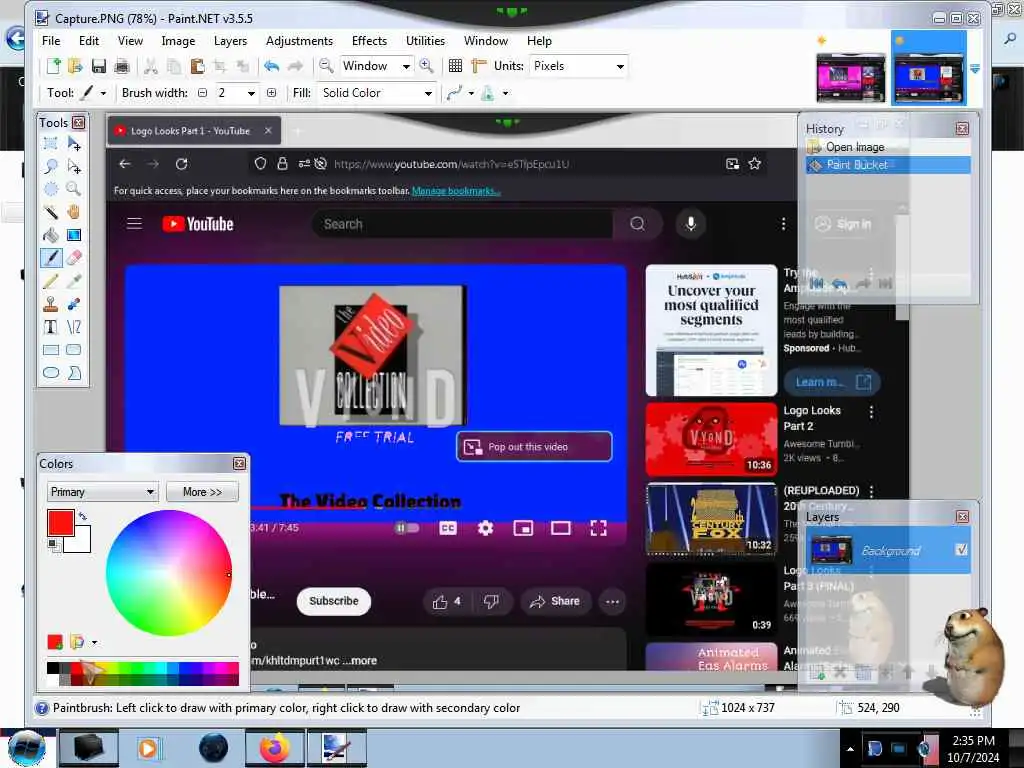
Task: Click the Print toolbar icon
Action: pyautogui.click(x=122, y=66)
